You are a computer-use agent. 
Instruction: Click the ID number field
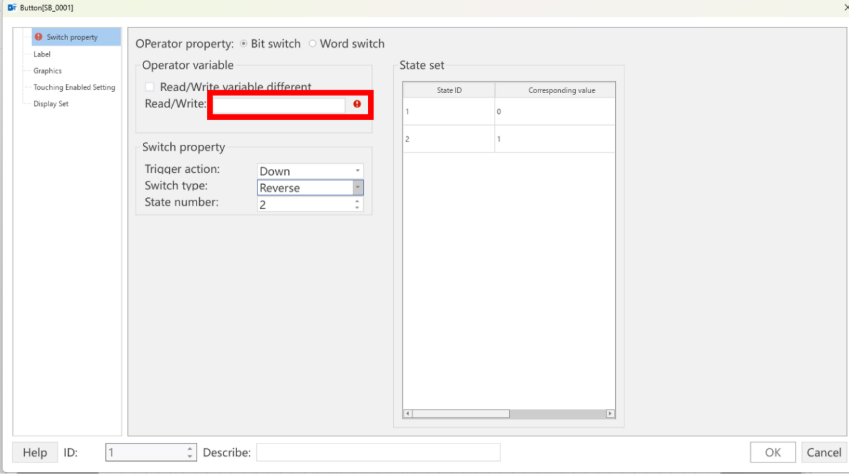coord(145,452)
